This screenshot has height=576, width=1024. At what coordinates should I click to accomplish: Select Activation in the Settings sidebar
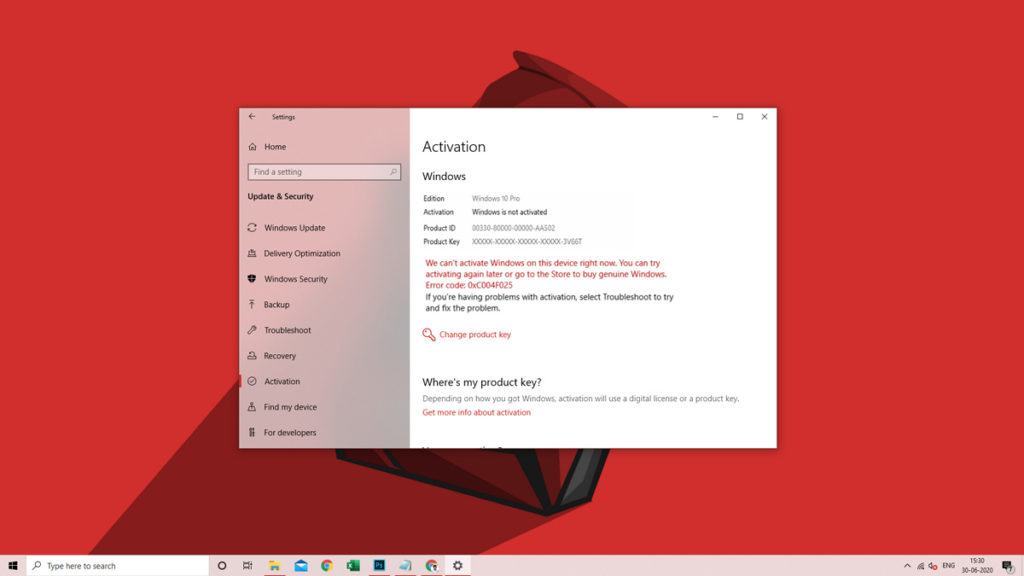(280, 381)
